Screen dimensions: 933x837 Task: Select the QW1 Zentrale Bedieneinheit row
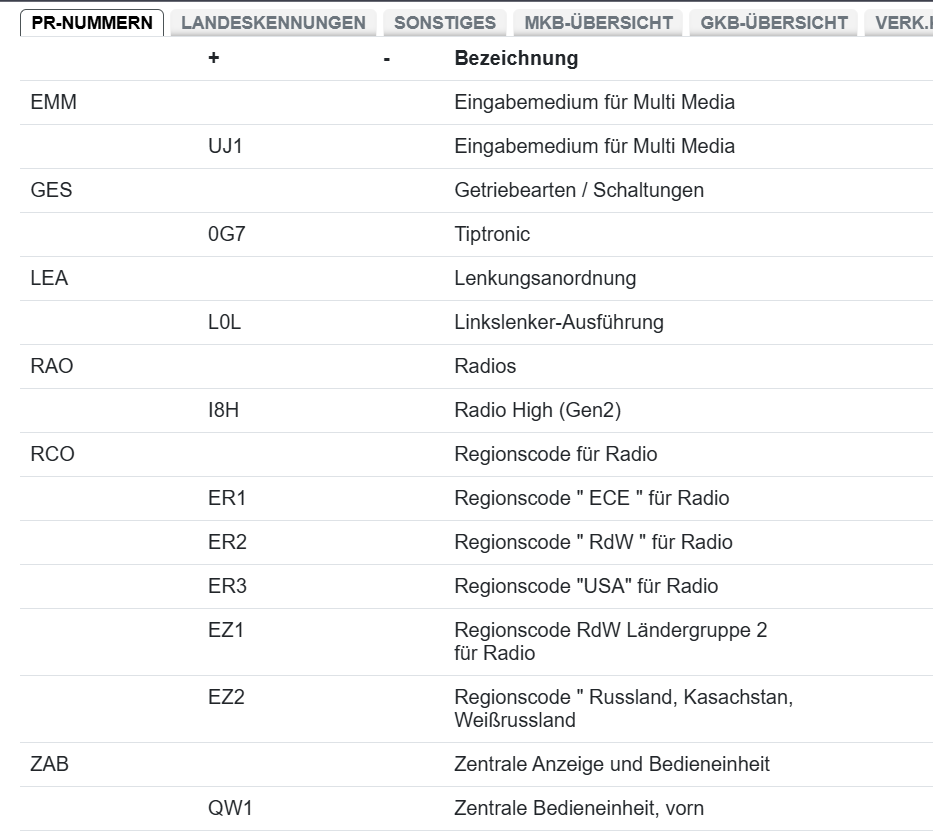(476, 808)
